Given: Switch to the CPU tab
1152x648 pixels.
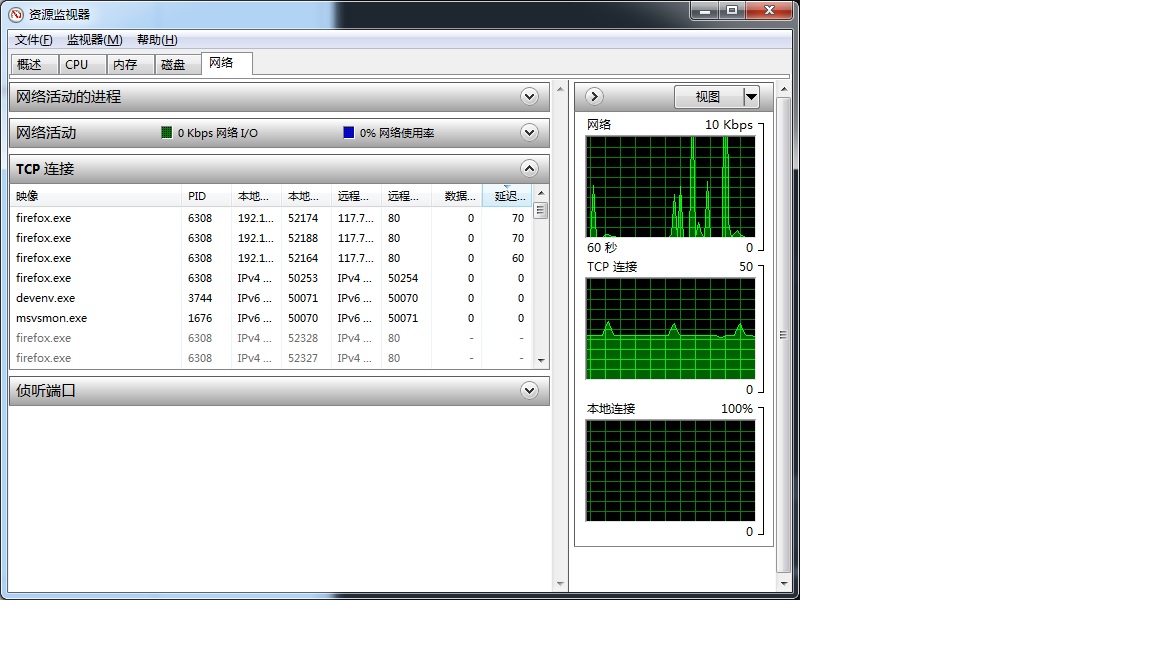Looking at the screenshot, I should tap(77, 64).
